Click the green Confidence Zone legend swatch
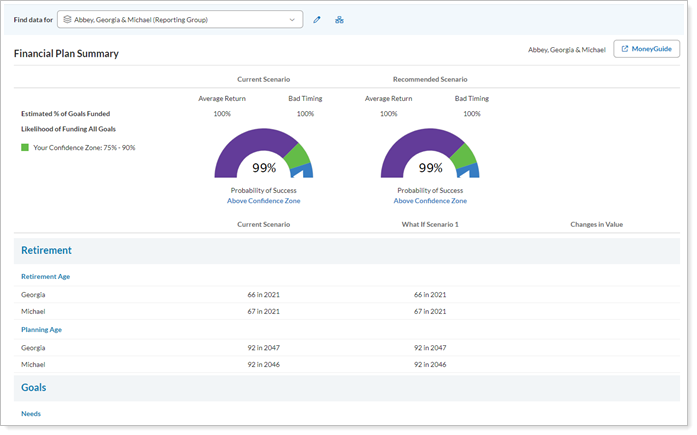This screenshot has width=697, height=435. point(25,147)
